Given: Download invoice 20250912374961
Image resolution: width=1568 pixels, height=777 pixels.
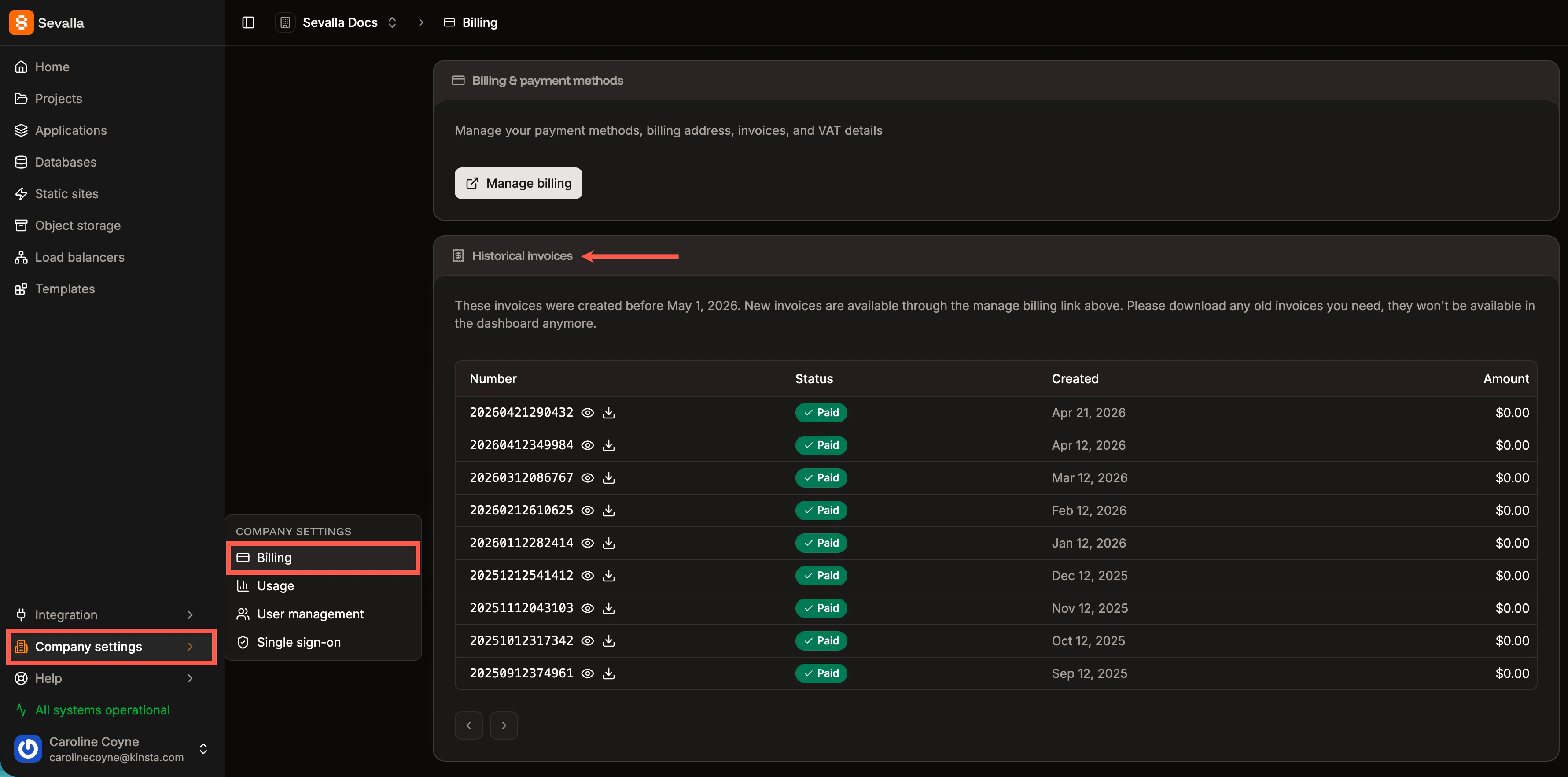Looking at the screenshot, I should pyautogui.click(x=608, y=673).
